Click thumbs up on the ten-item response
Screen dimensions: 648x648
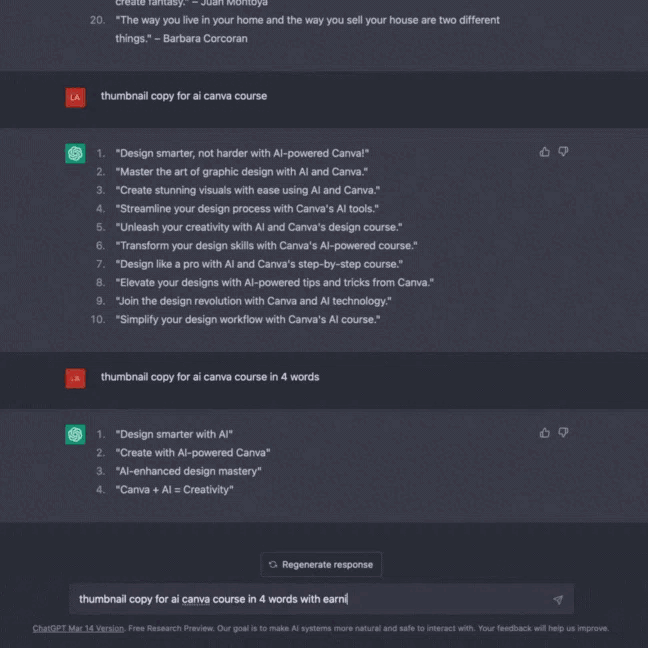pos(545,152)
